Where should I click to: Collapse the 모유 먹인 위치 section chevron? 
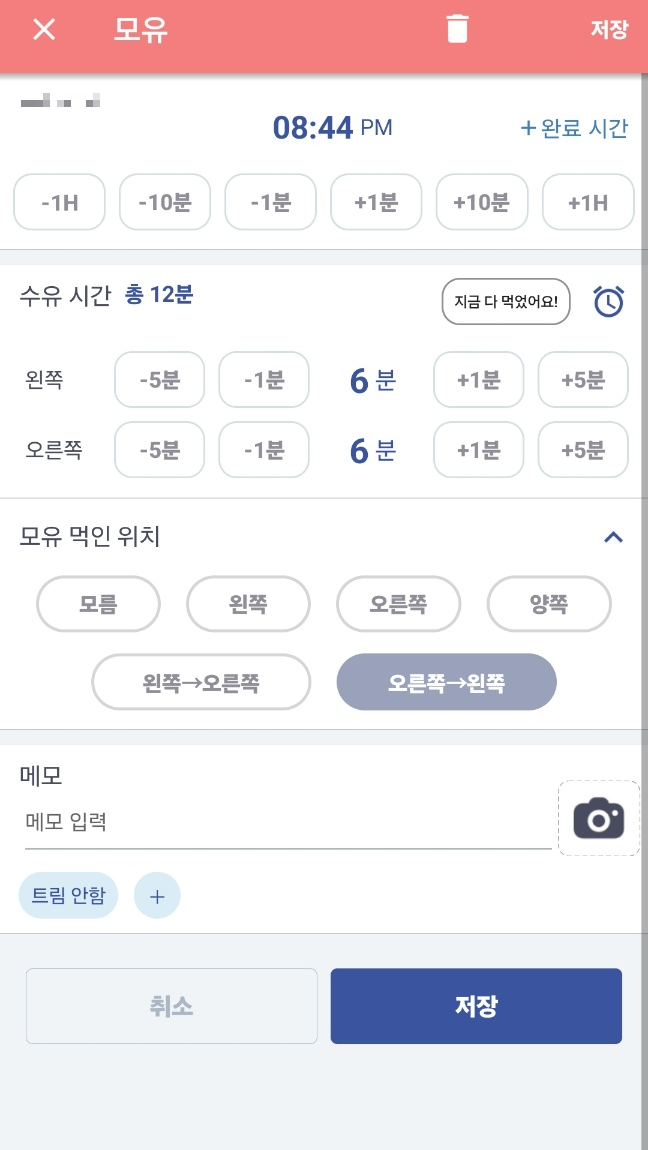point(613,537)
